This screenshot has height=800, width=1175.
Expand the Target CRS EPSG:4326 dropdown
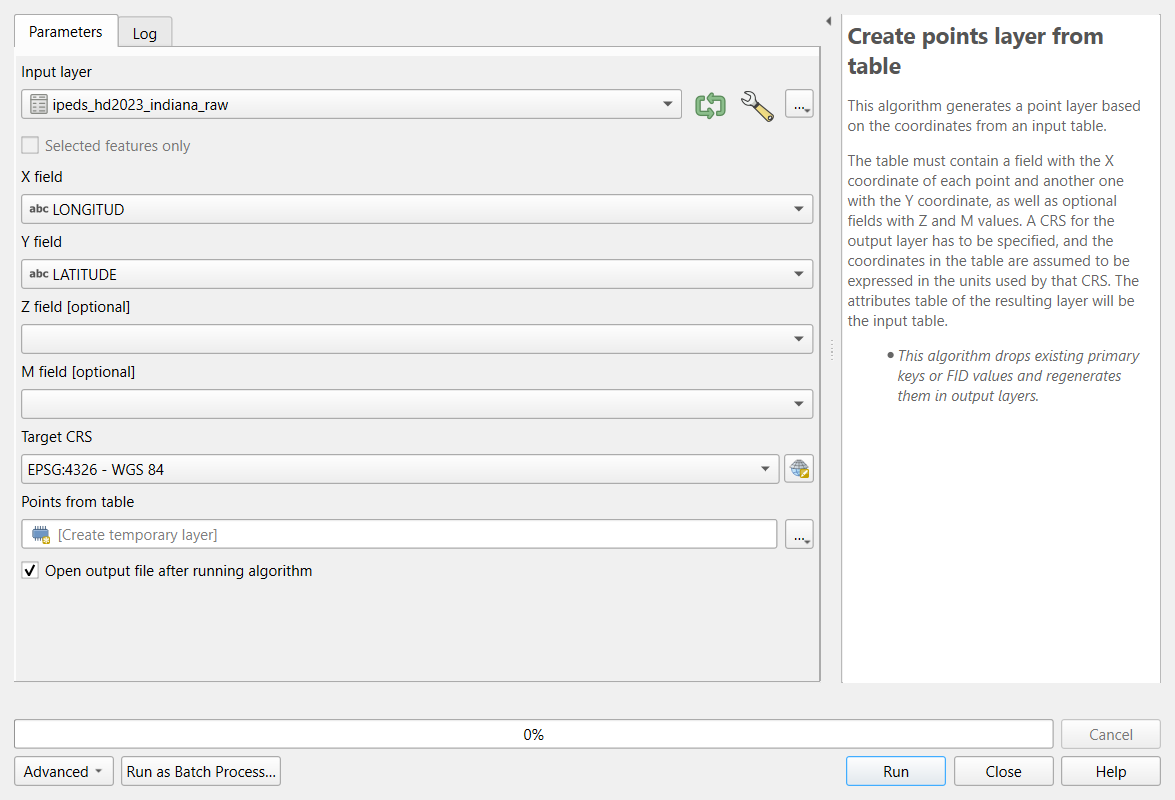click(x=400, y=469)
